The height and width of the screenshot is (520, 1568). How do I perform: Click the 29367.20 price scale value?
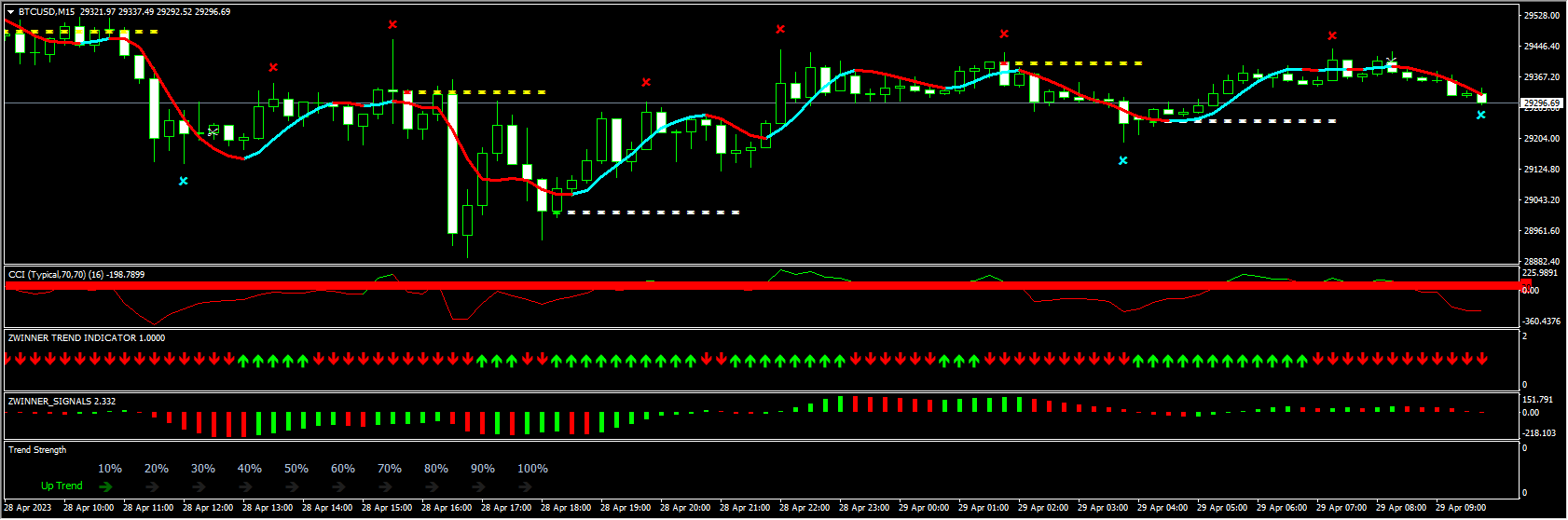coord(1542,77)
